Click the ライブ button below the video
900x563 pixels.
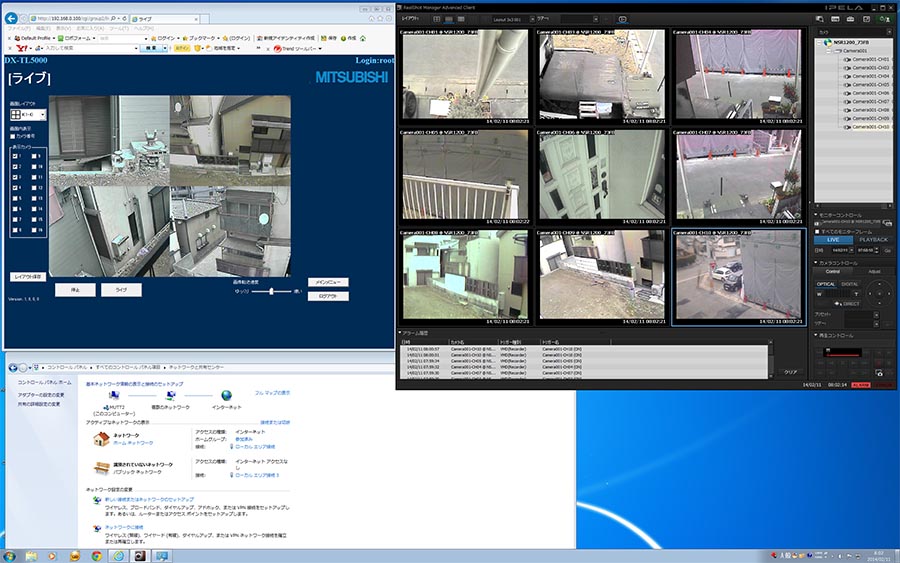pos(121,290)
